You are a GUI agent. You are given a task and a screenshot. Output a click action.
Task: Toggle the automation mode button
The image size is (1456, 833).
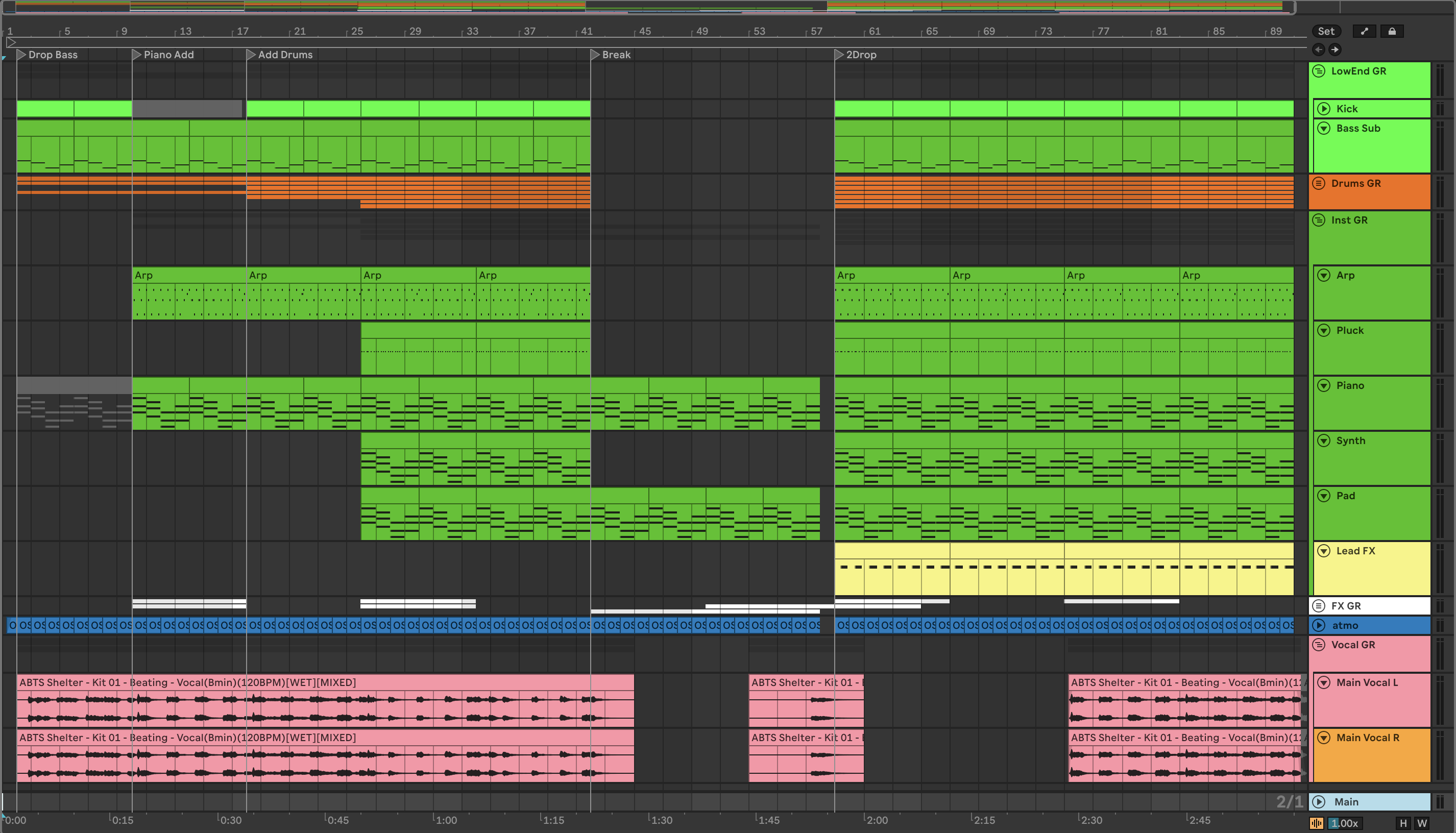1365,32
